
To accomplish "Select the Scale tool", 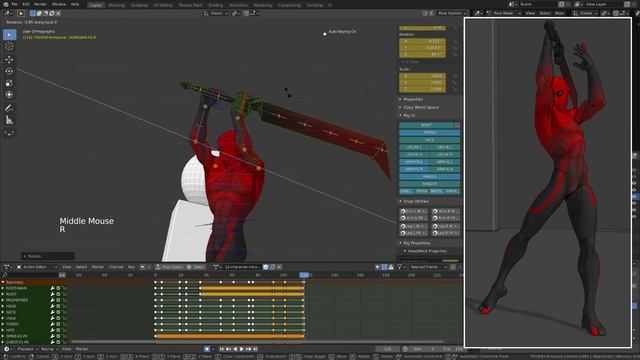I will click(x=9, y=83).
